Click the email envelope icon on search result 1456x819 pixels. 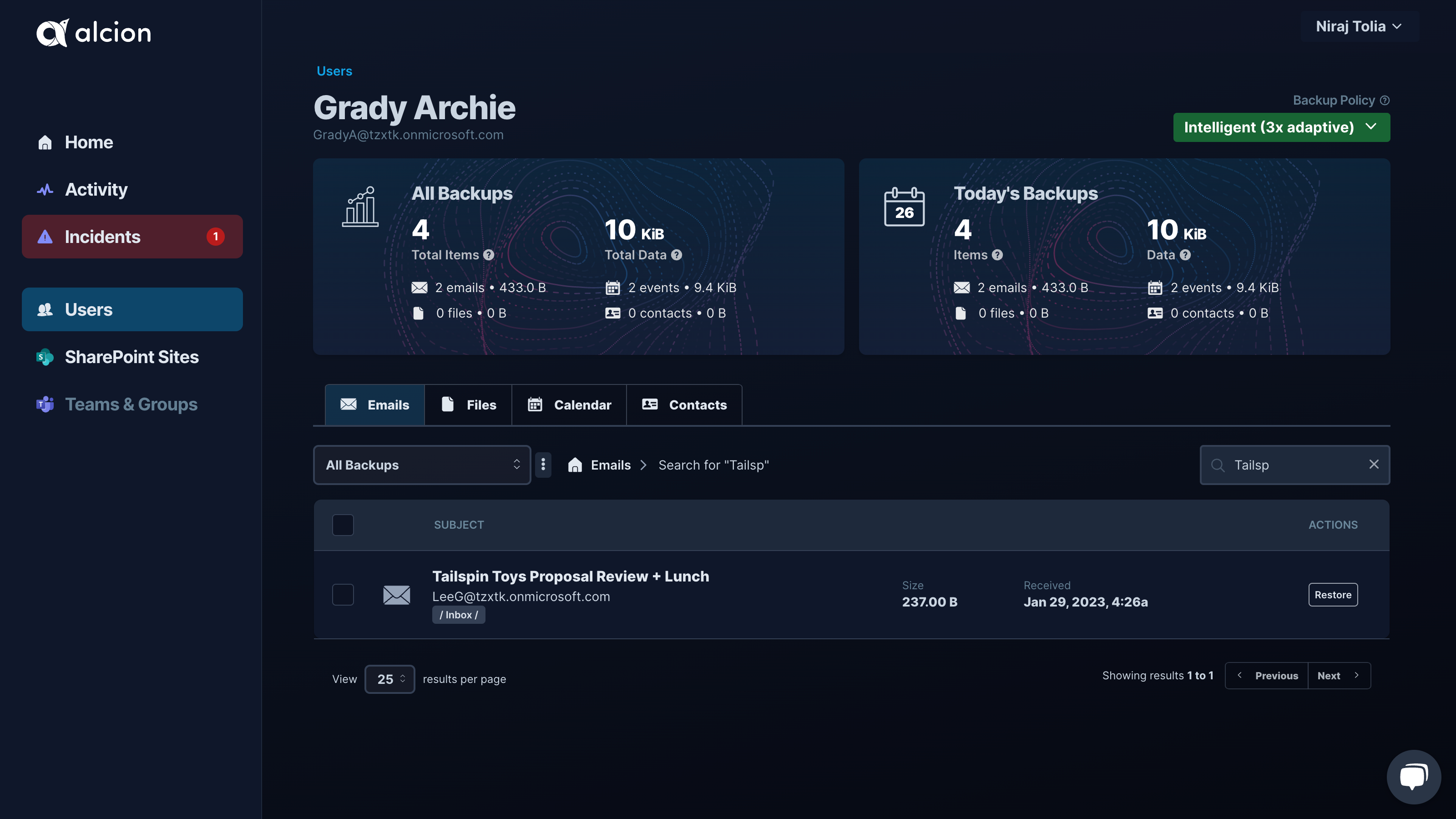pos(396,594)
